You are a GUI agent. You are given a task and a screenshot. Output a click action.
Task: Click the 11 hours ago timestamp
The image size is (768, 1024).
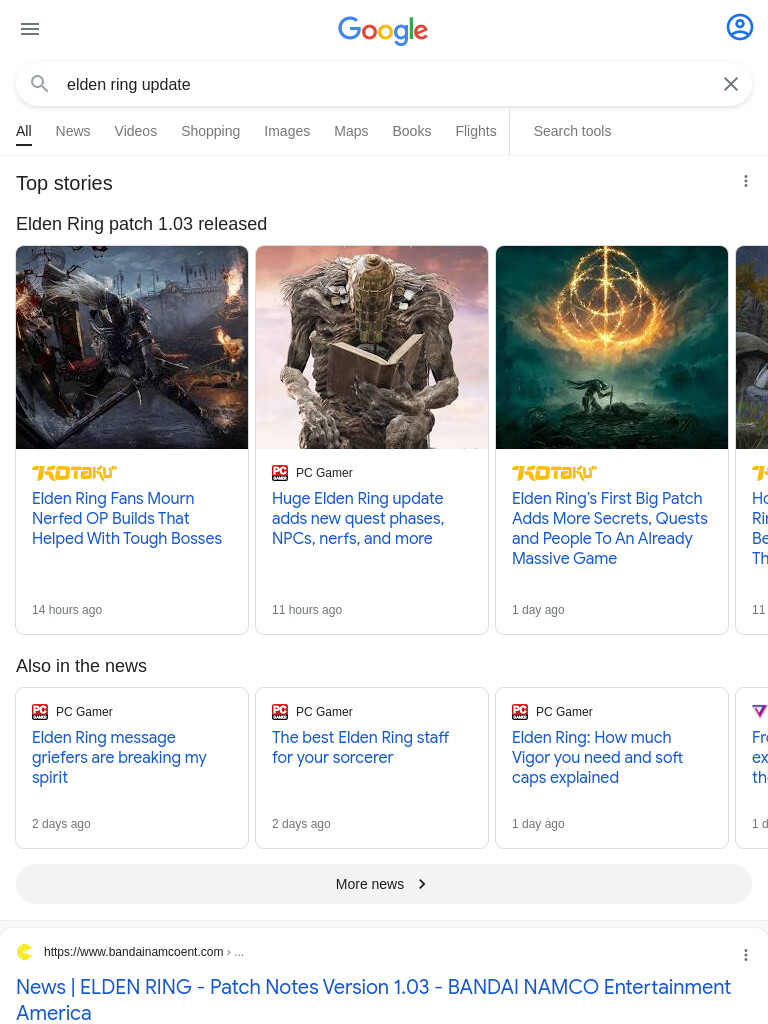[307, 610]
